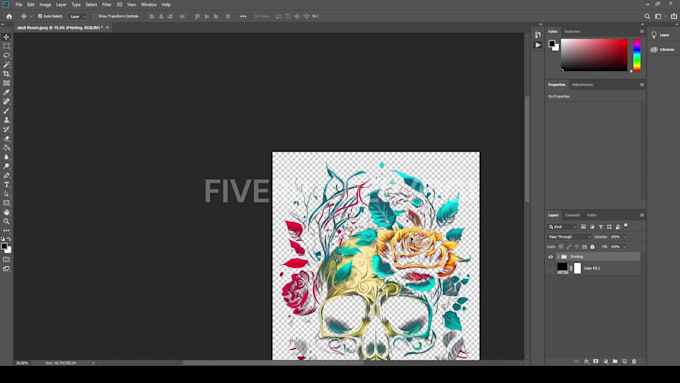Select the Paint Bucket tool
Image resolution: width=680 pixels, height=383 pixels.
7,148
